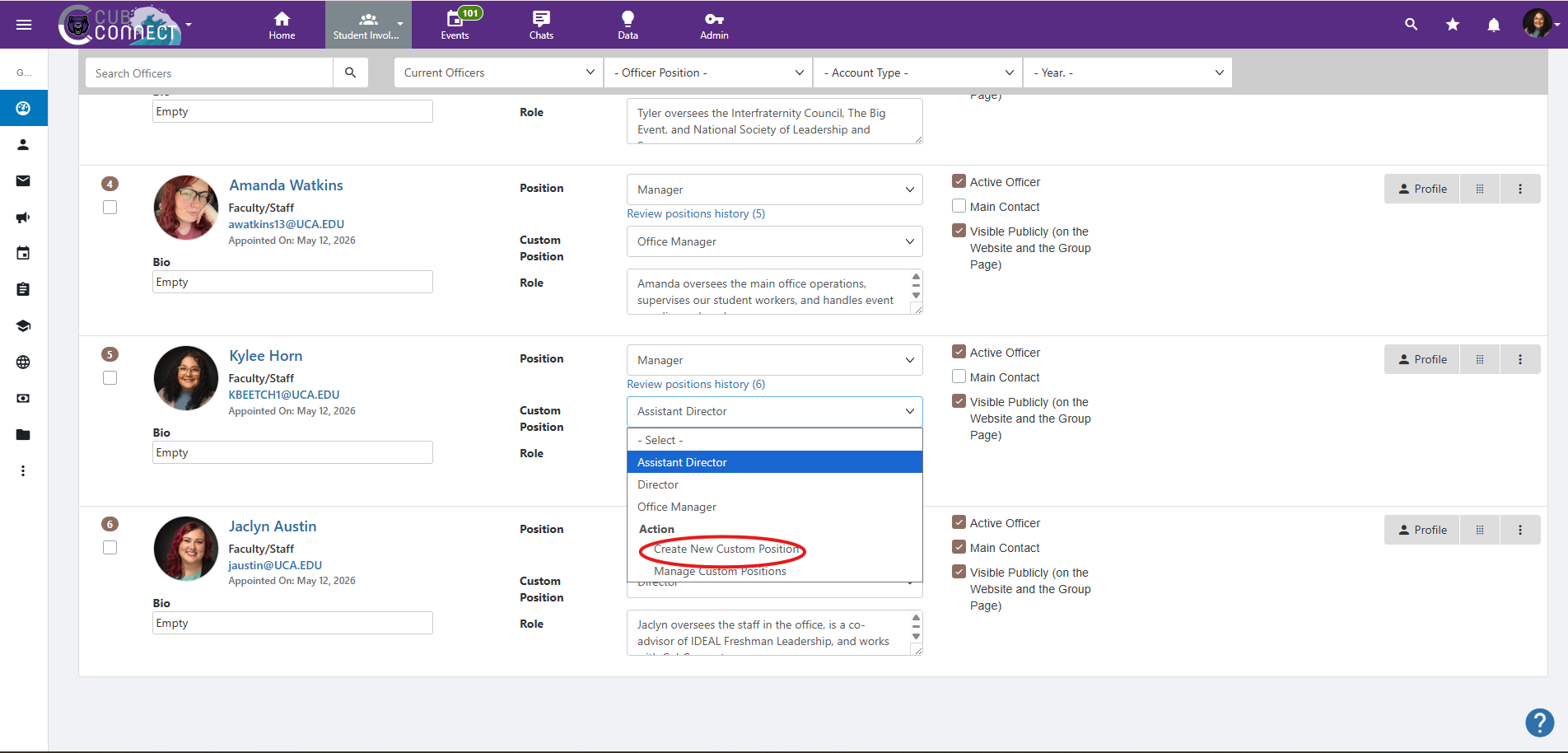The image size is (1568, 753).
Task: Open the Chats tab
Action: pyautogui.click(x=541, y=25)
